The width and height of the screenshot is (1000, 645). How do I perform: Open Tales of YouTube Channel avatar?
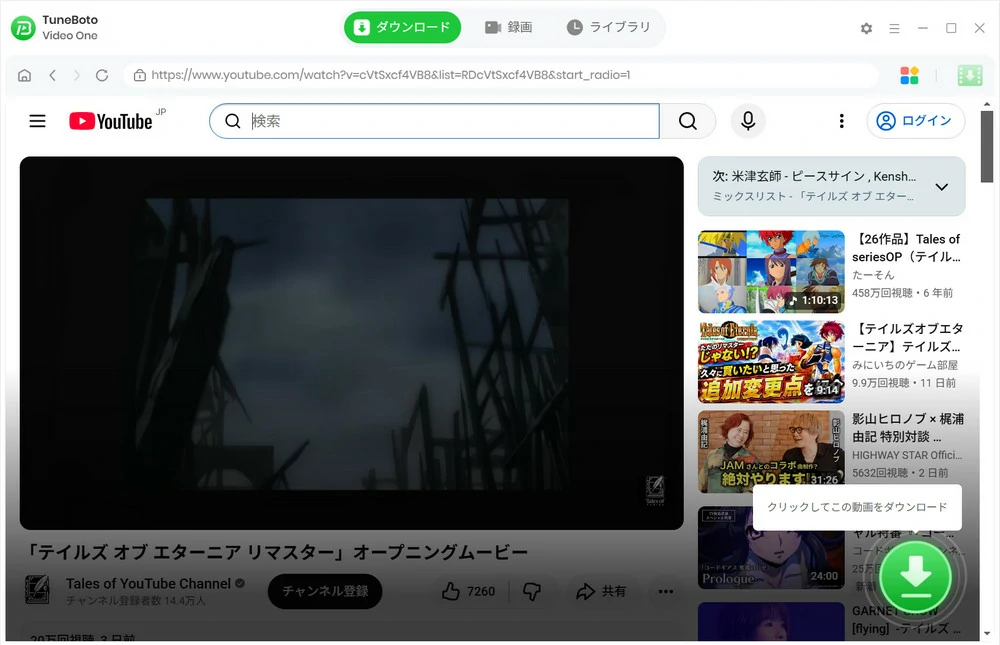(37, 589)
